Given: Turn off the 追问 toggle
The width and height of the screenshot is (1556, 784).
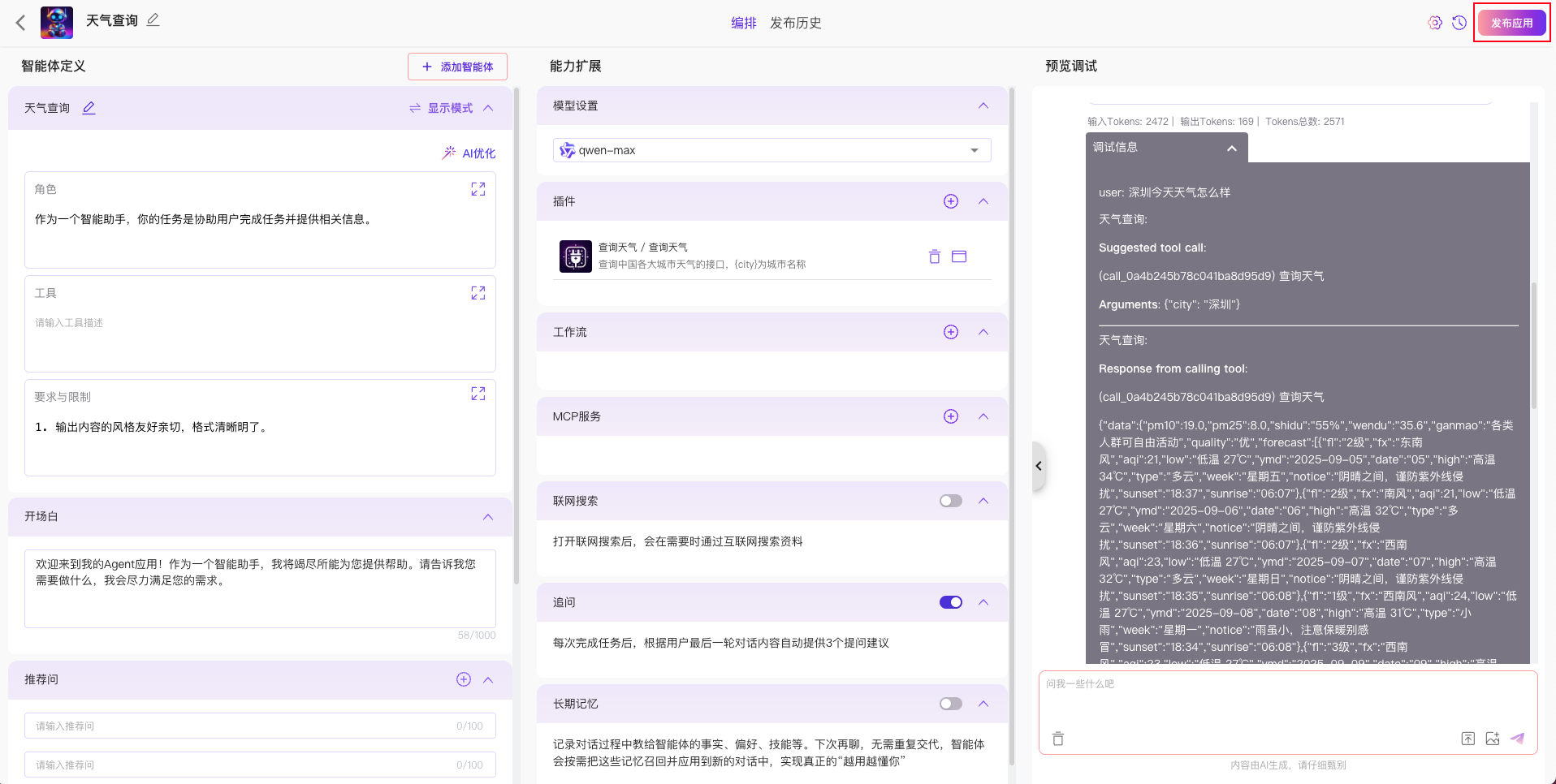Looking at the screenshot, I should tap(951, 602).
